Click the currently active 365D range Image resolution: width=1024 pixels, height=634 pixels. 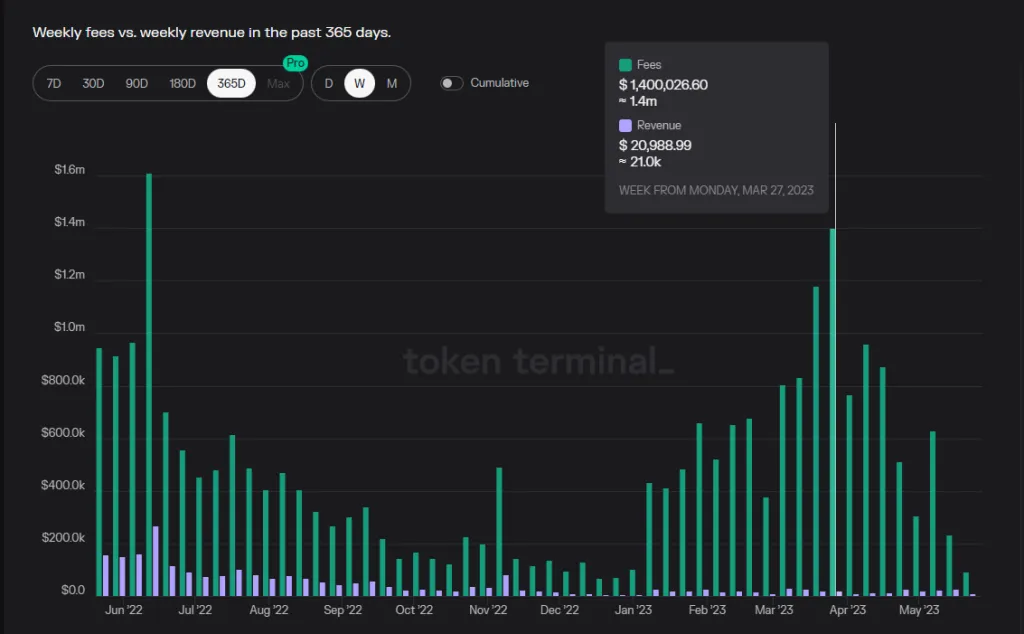point(230,83)
